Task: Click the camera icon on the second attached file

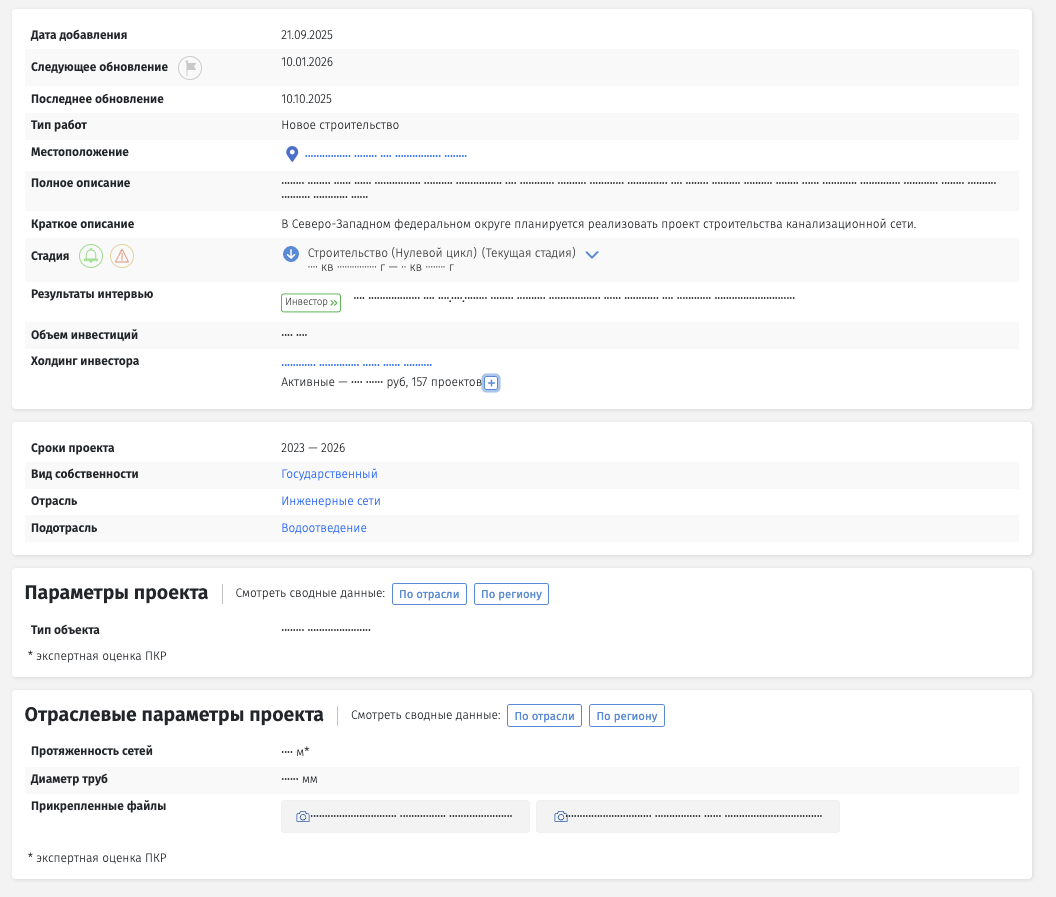Action: click(x=561, y=817)
